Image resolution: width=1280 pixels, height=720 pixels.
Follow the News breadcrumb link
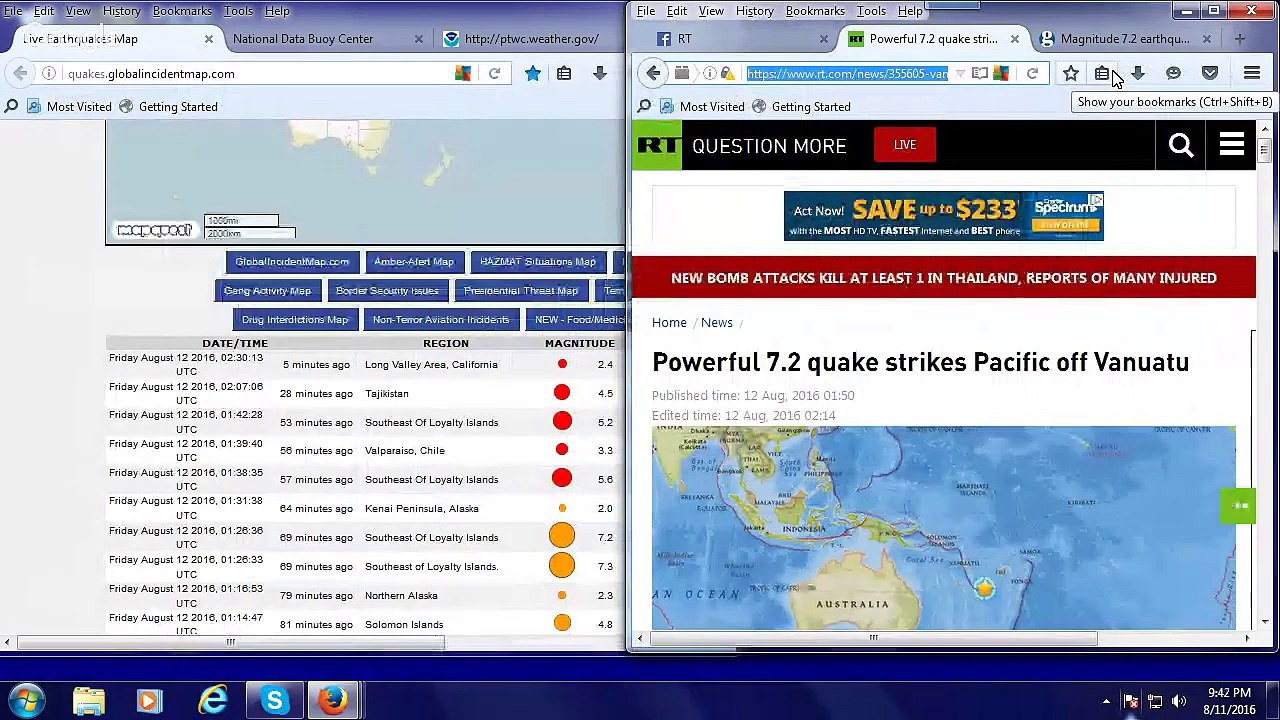717,323
